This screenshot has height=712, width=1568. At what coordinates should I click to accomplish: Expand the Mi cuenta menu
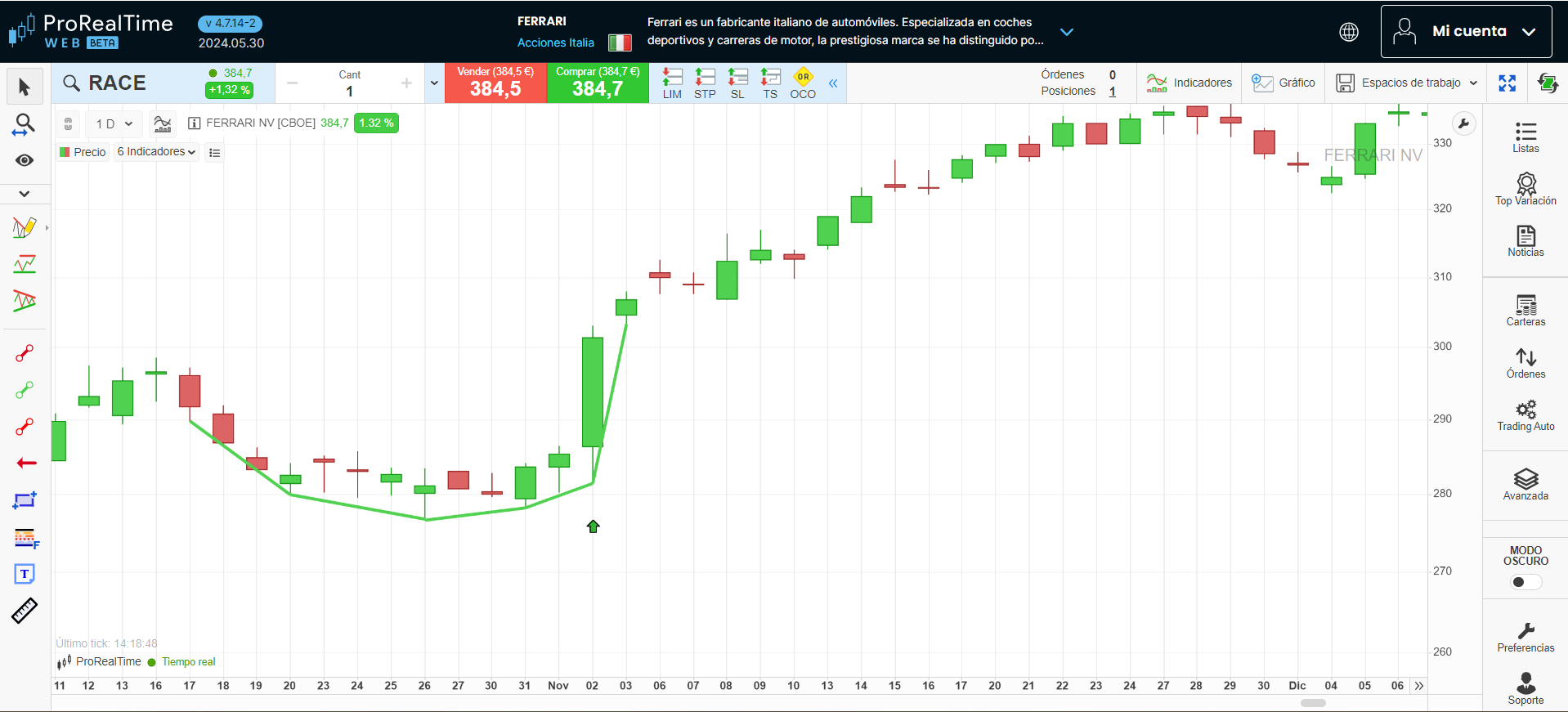pyautogui.click(x=1466, y=32)
